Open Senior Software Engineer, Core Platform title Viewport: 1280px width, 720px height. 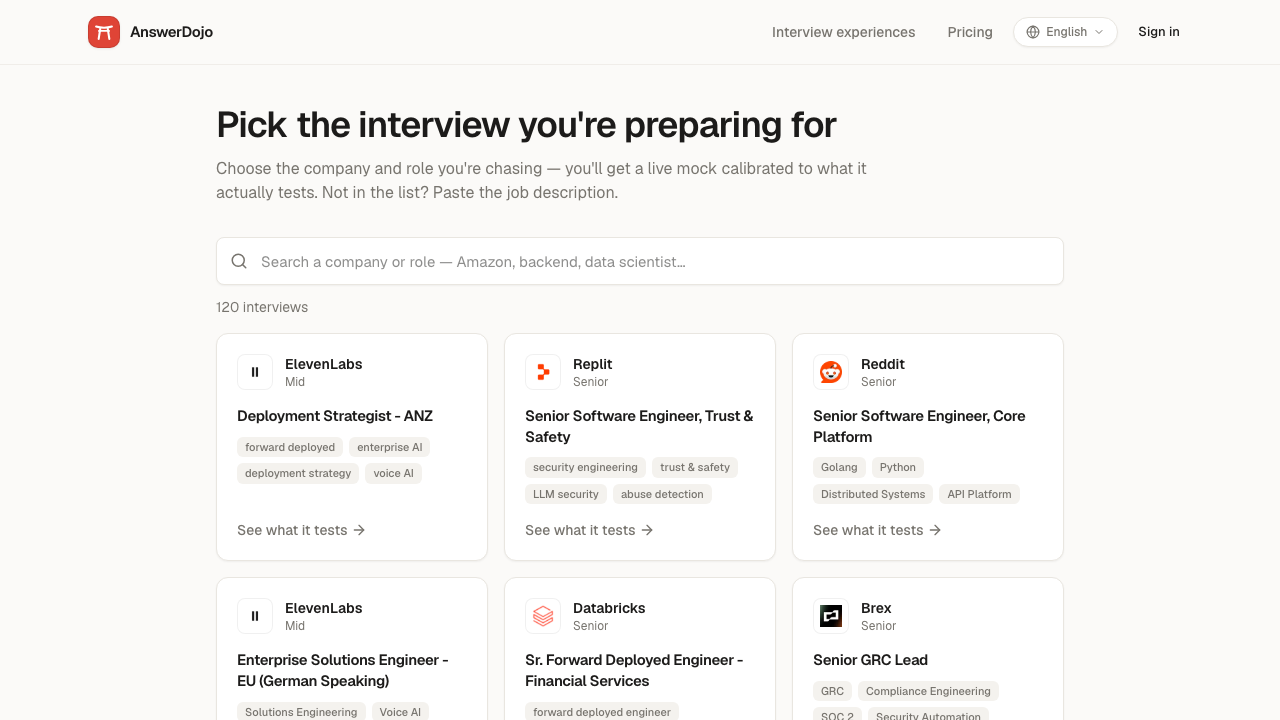919,426
